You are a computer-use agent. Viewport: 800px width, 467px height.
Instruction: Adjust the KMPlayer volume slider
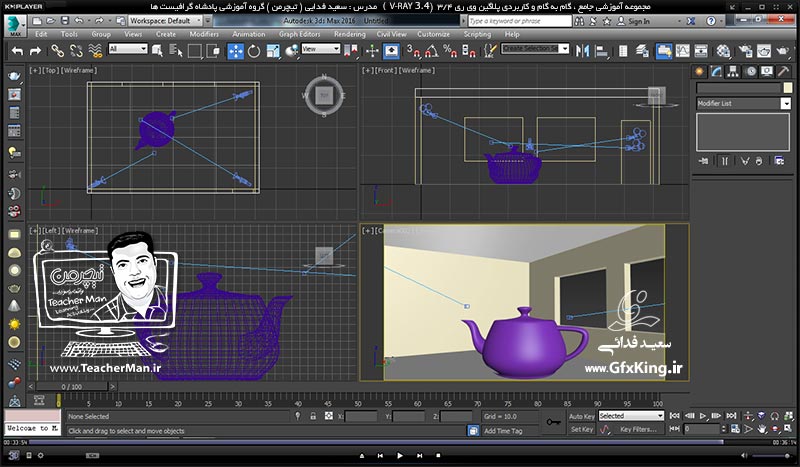point(772,455)
